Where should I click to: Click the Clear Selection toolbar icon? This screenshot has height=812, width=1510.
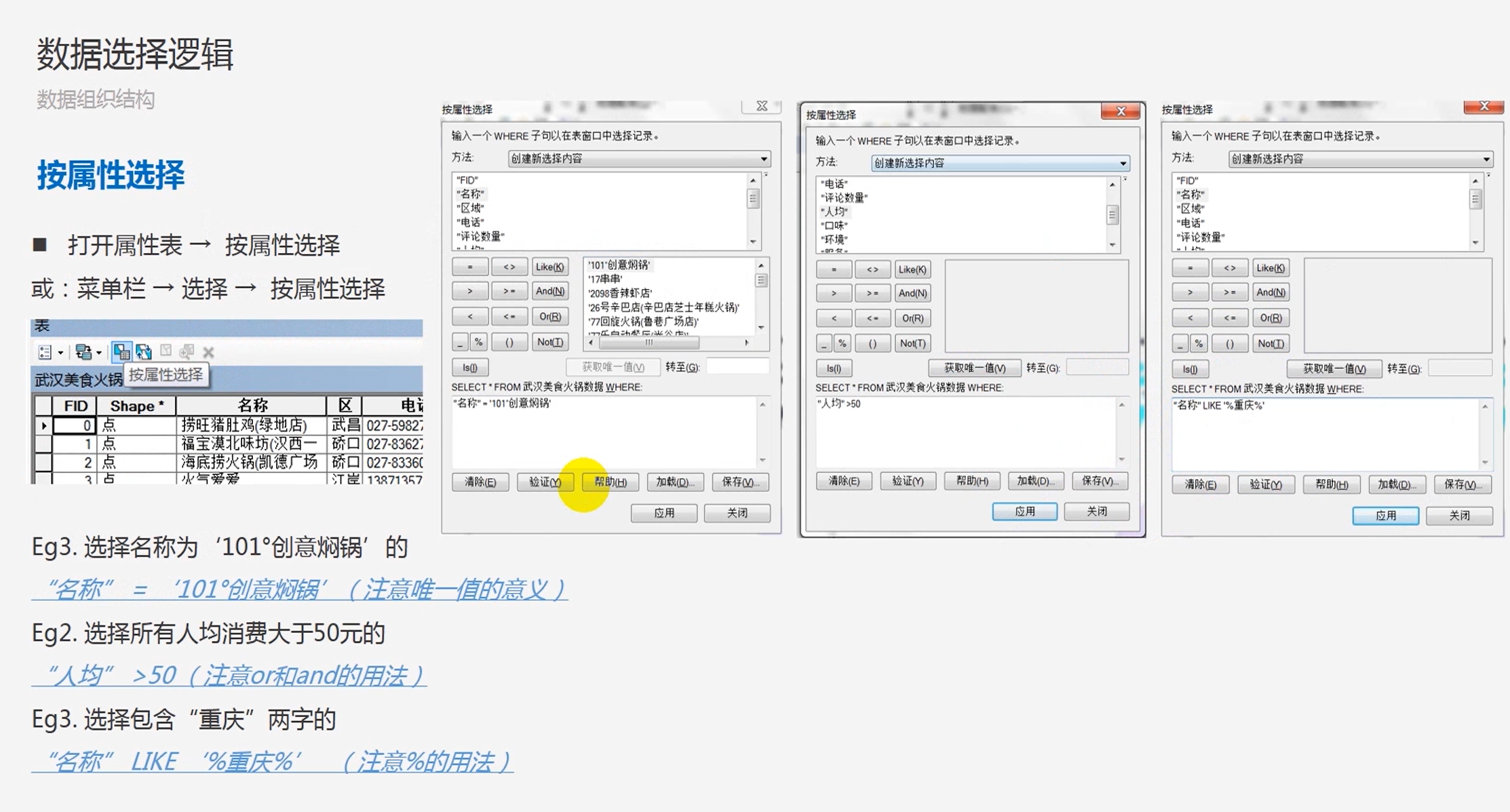pyautogui.click(x=166, y=351)
